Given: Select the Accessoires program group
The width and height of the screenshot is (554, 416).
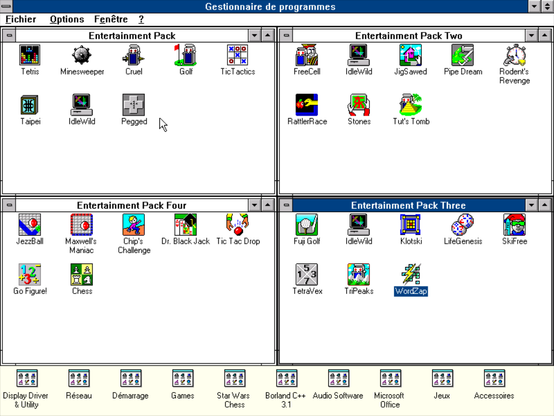Looking at the screenshot, I should pos(494,379).
